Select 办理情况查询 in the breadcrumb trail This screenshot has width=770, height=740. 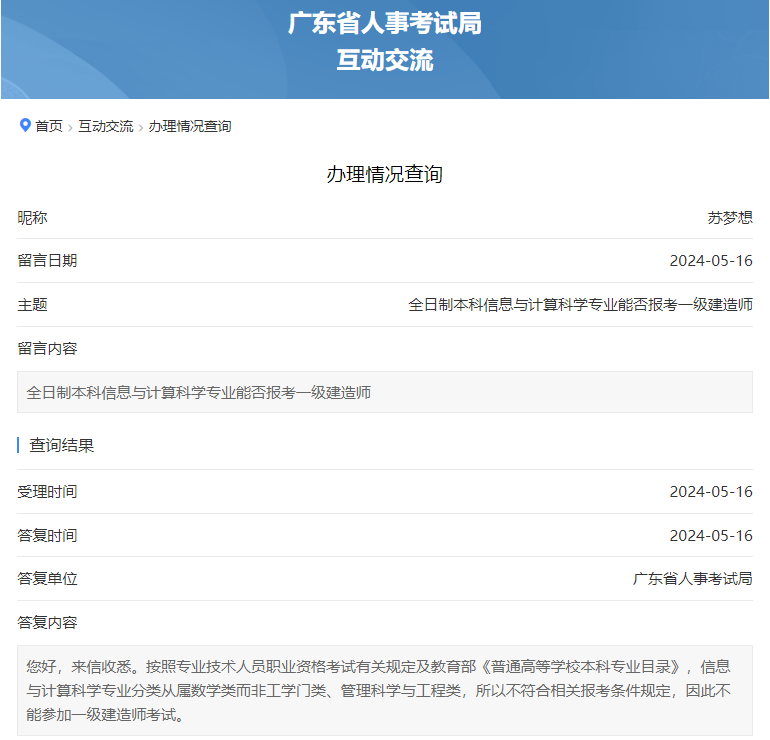click(x=190, y=126)
